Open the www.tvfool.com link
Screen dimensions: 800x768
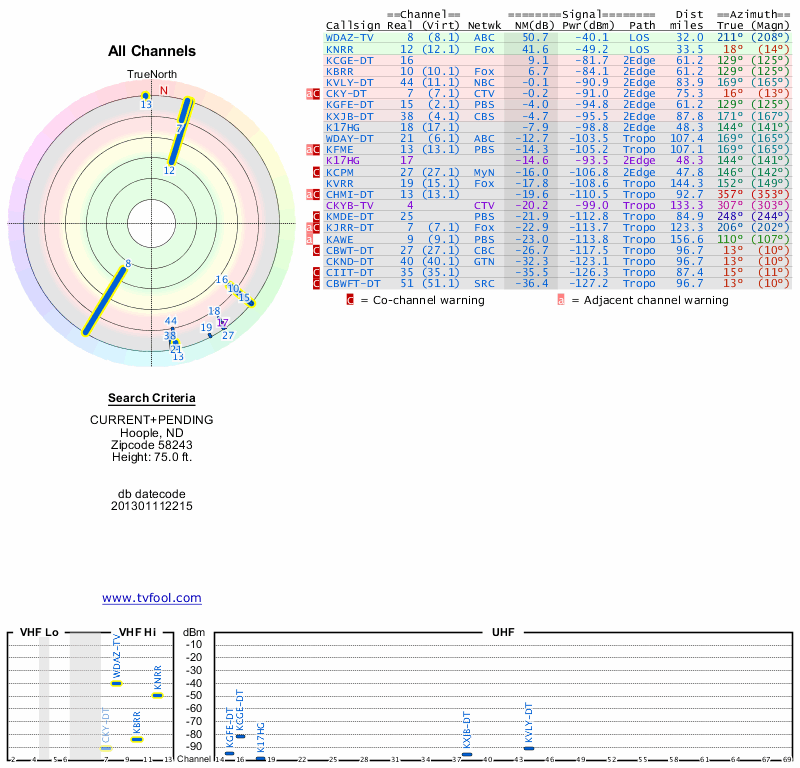pyautogui.click(x=151, y=598)
